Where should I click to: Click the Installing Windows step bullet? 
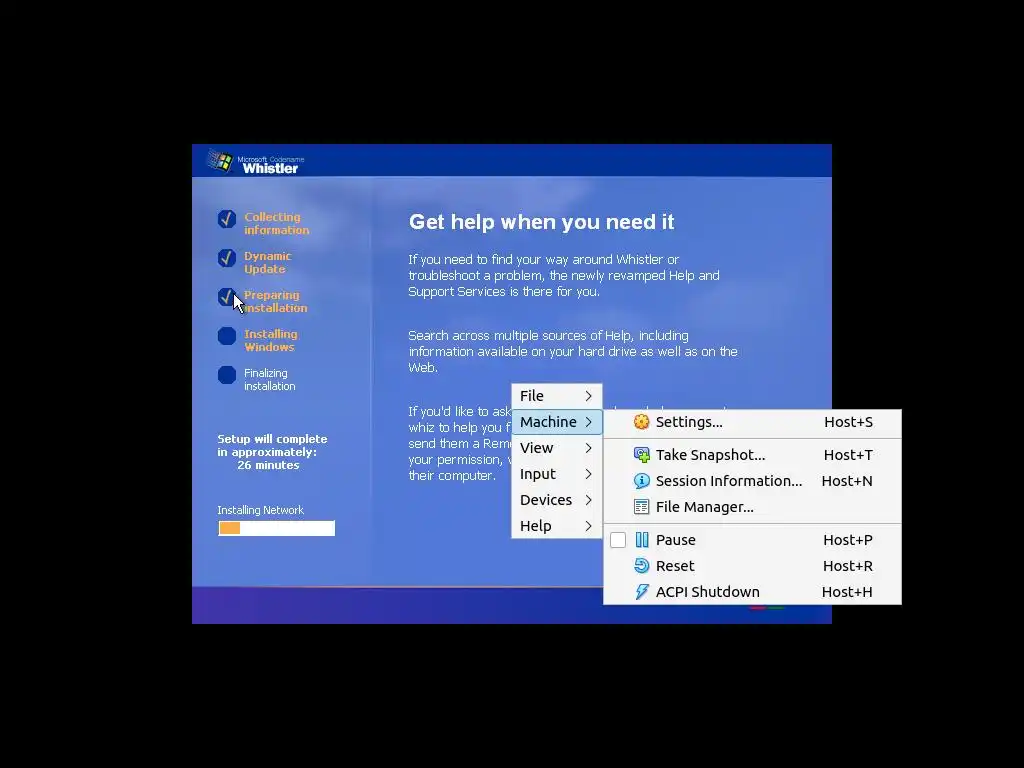pos(227,336)
